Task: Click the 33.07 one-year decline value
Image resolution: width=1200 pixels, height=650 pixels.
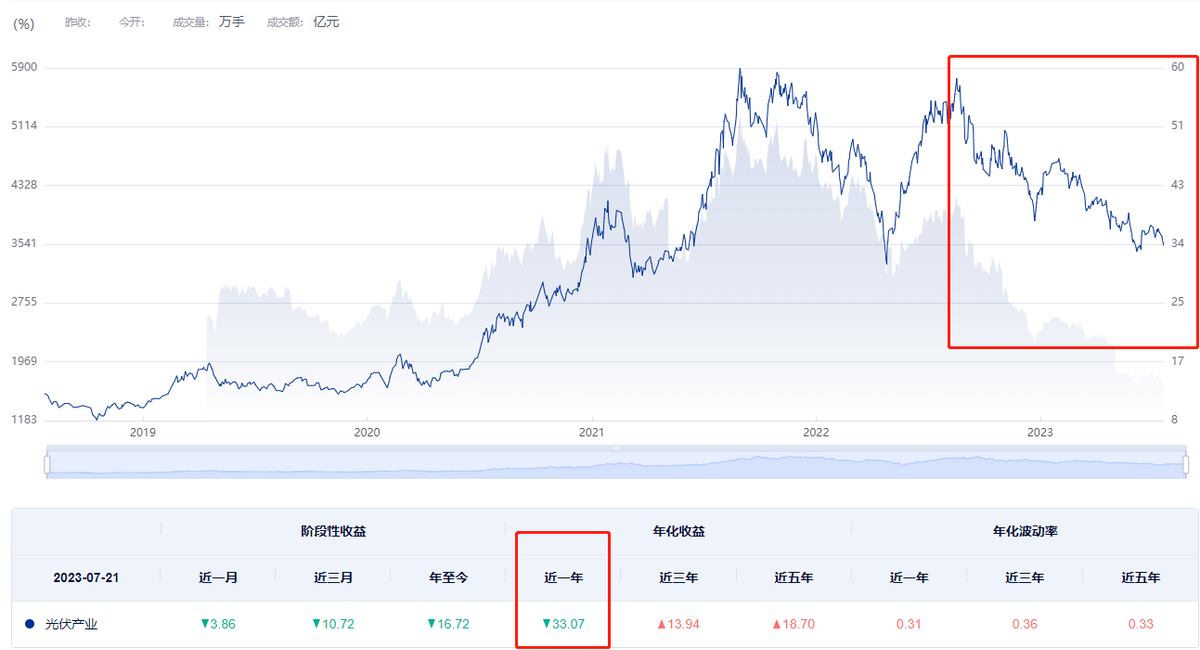Action: (563, 624)
